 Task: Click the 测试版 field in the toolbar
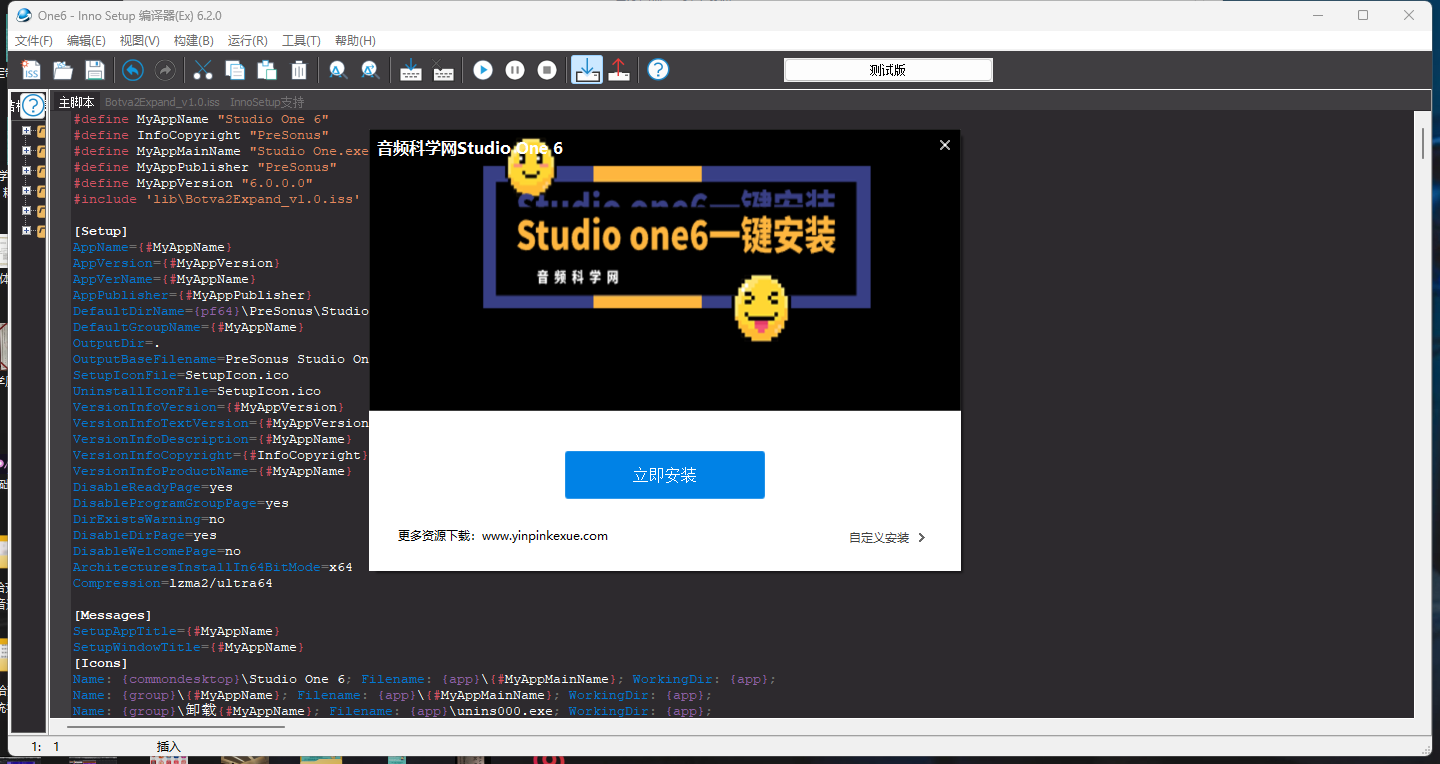tap(888, 70)
